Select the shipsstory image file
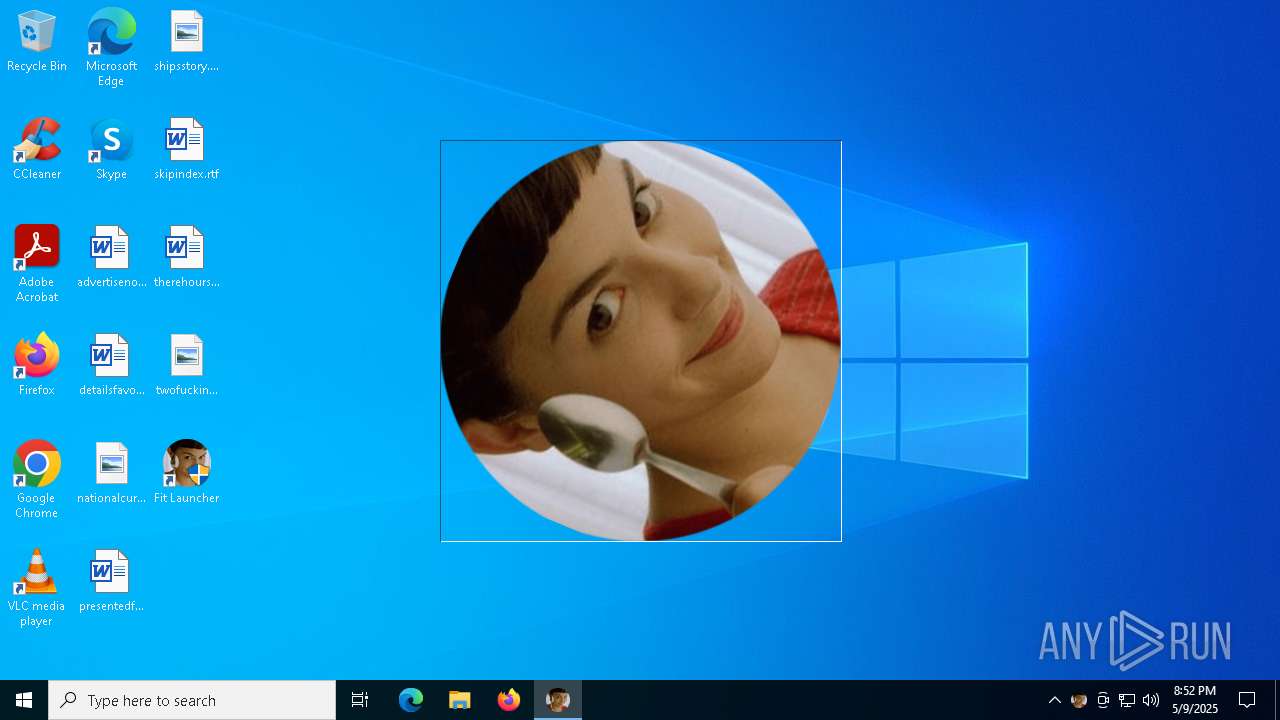Viewport: 1280px width, 720px height. coord(186,42)
